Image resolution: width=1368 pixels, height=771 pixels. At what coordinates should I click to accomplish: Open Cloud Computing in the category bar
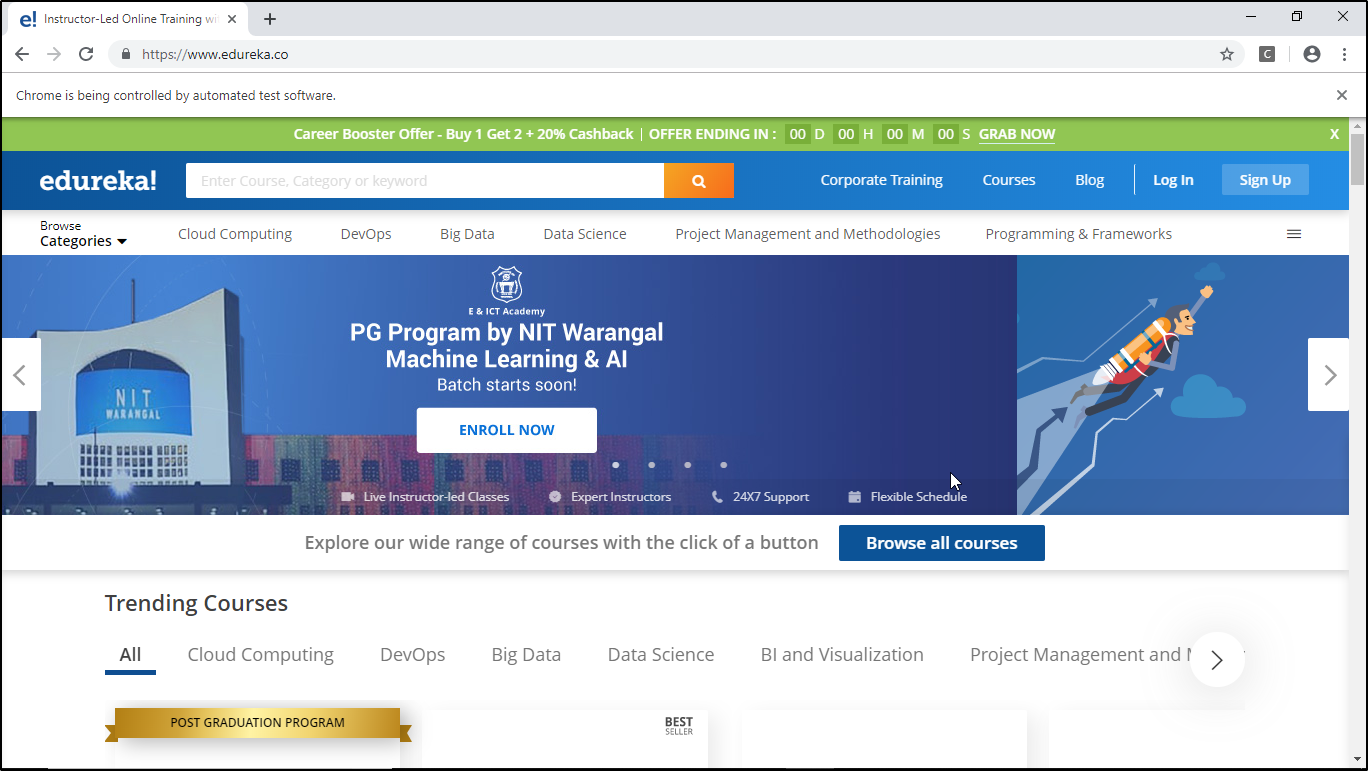[235, 234]
